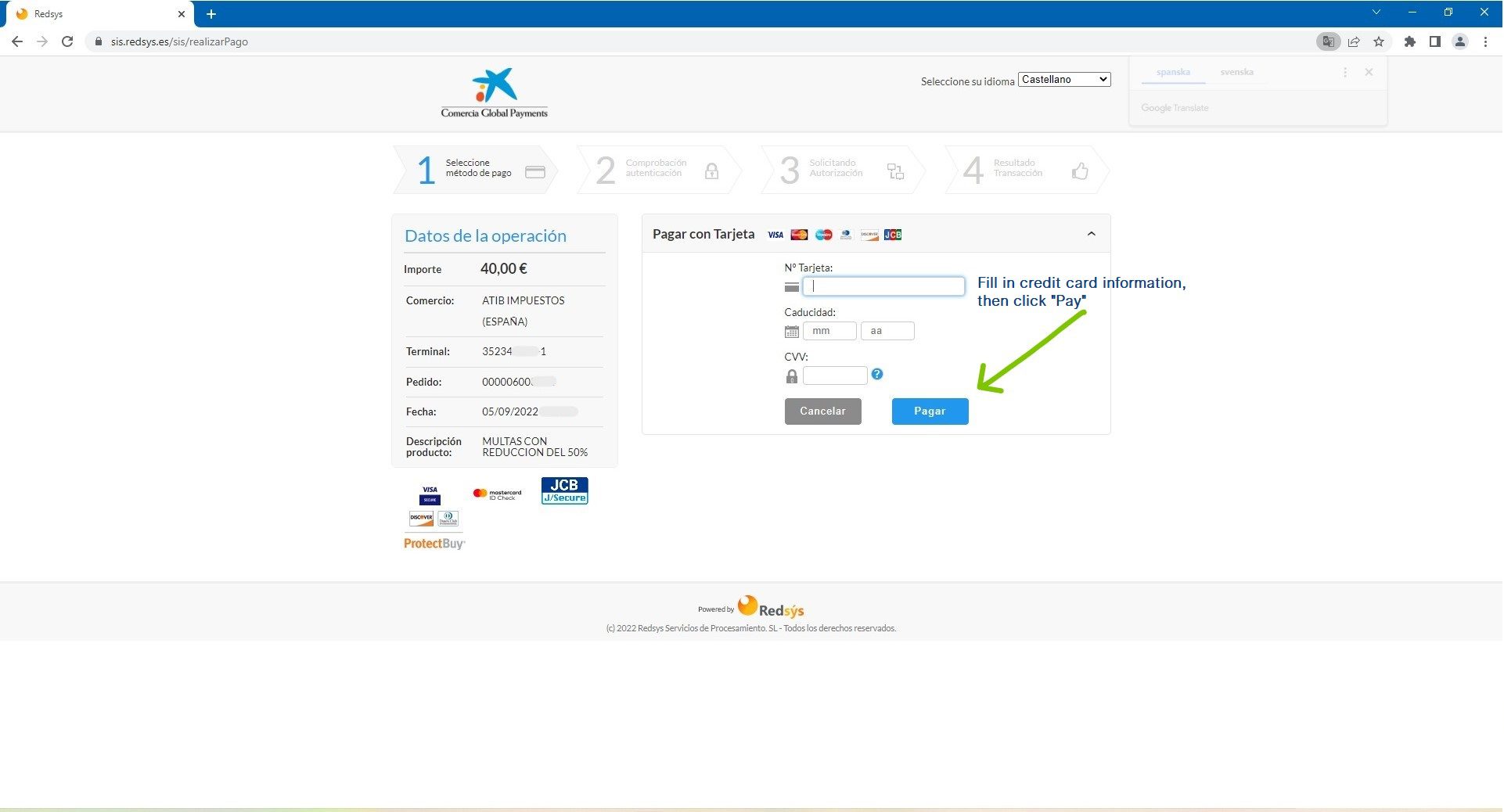This screenshot has height=812, width=1504.
Task: Click the Mastercard ID Check badge
Action: [497, 494]
